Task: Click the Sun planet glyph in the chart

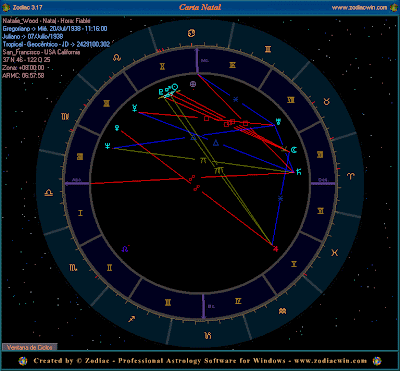Action: [x=175, y=87]
